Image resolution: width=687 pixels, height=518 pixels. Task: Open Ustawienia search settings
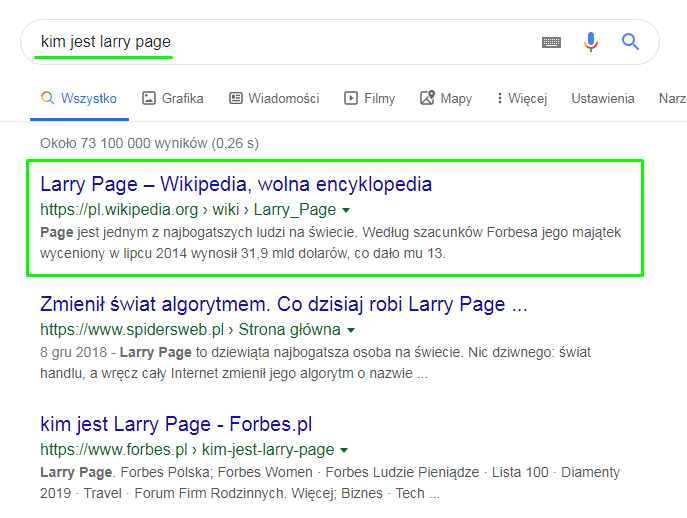(x=603, y=99)
